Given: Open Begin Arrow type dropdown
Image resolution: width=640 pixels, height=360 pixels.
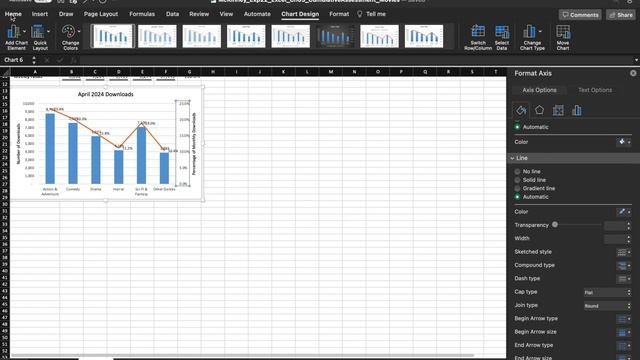Looking at the screenshot, I should (624, 319).
